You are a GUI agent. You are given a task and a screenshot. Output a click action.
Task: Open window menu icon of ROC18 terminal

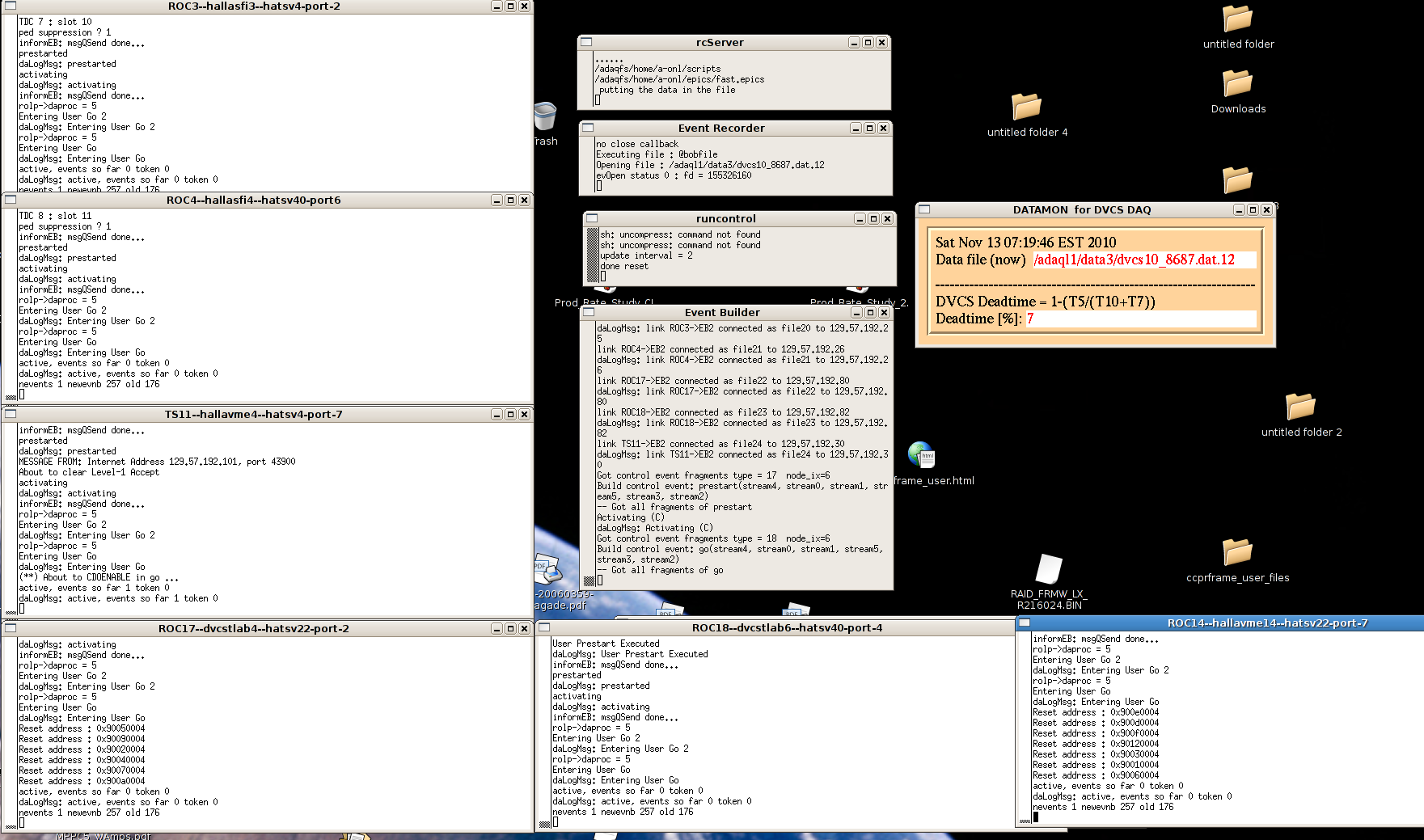pos(544,627)
